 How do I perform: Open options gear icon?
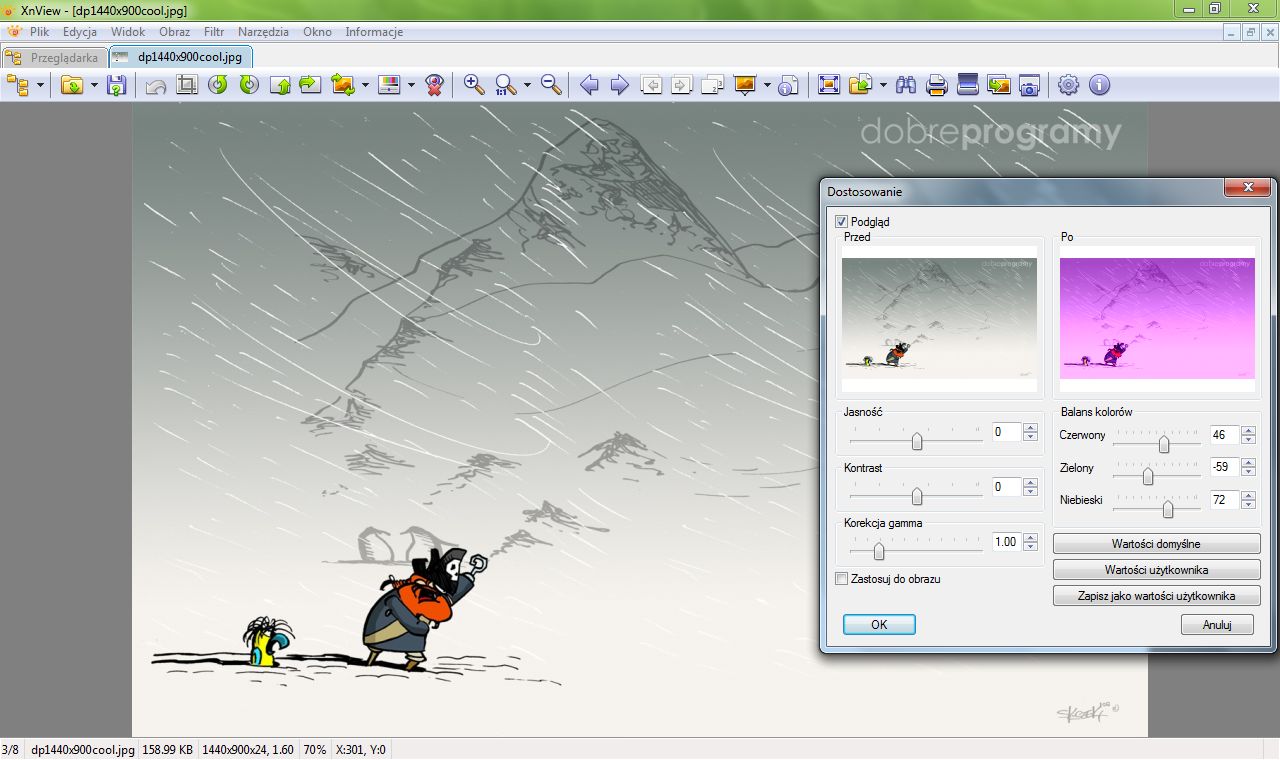1069,85
